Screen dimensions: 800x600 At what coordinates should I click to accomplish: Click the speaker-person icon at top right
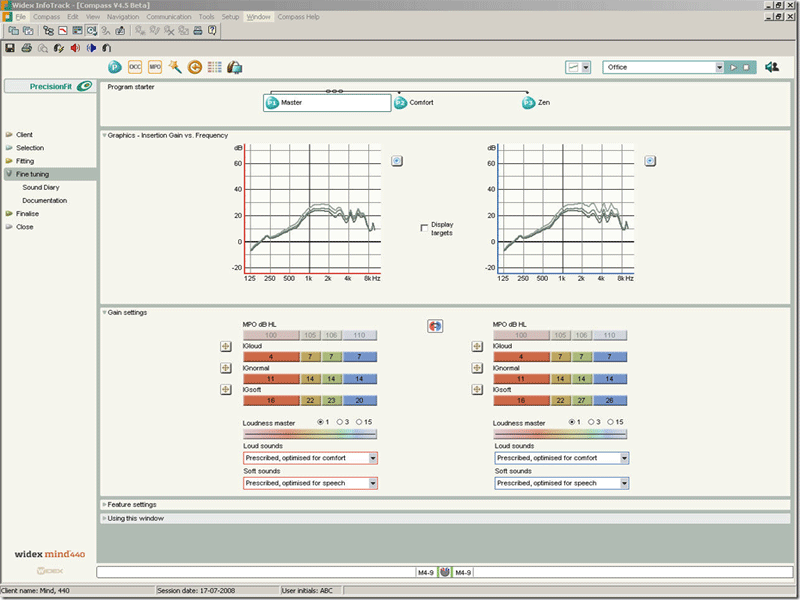[x=772, y=67]
